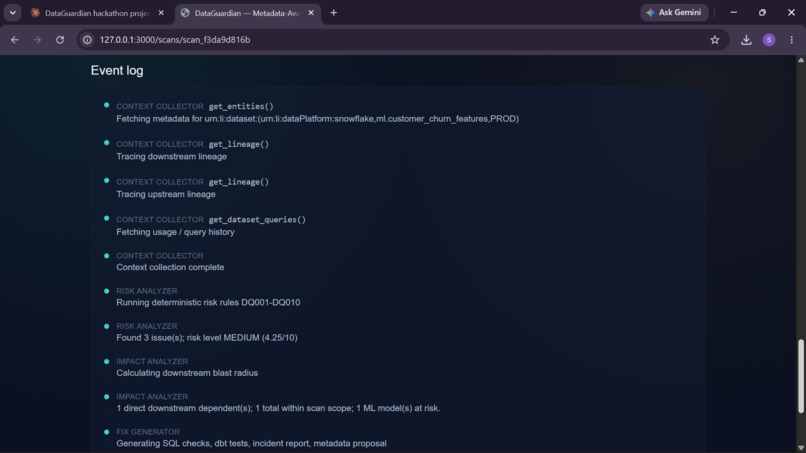
Task: Click the Tracing downstream lineage entry
Action: coord(171,156)
